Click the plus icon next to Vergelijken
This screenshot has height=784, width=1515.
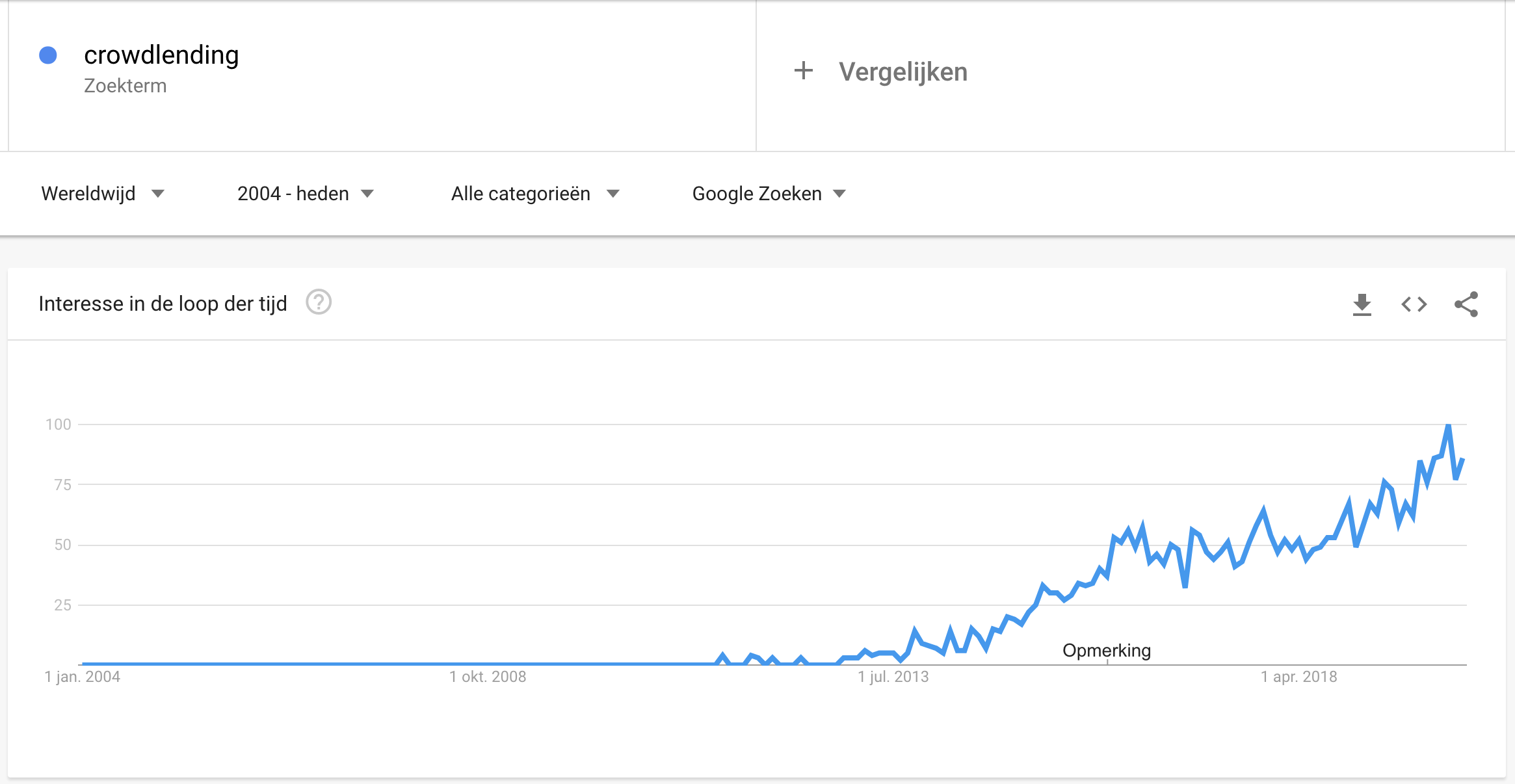pos(804,70)
